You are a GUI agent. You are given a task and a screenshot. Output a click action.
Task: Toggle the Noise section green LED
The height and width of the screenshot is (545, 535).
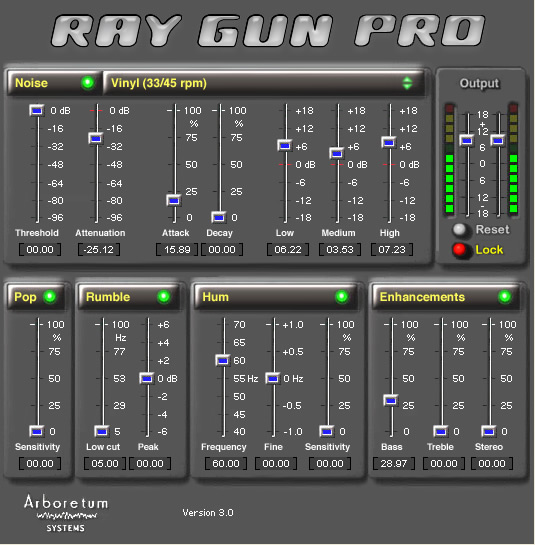pyautogui.click(x=88, y=83)
